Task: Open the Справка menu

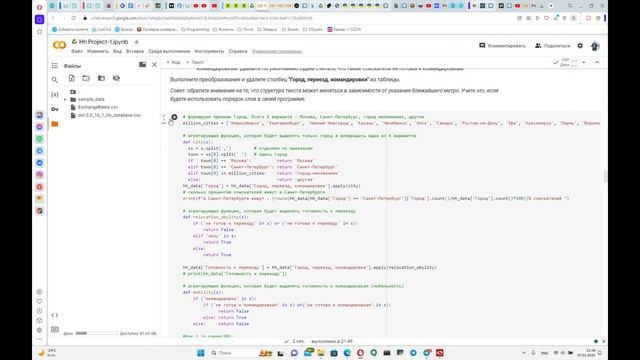Action: click(x=238, y=51)
